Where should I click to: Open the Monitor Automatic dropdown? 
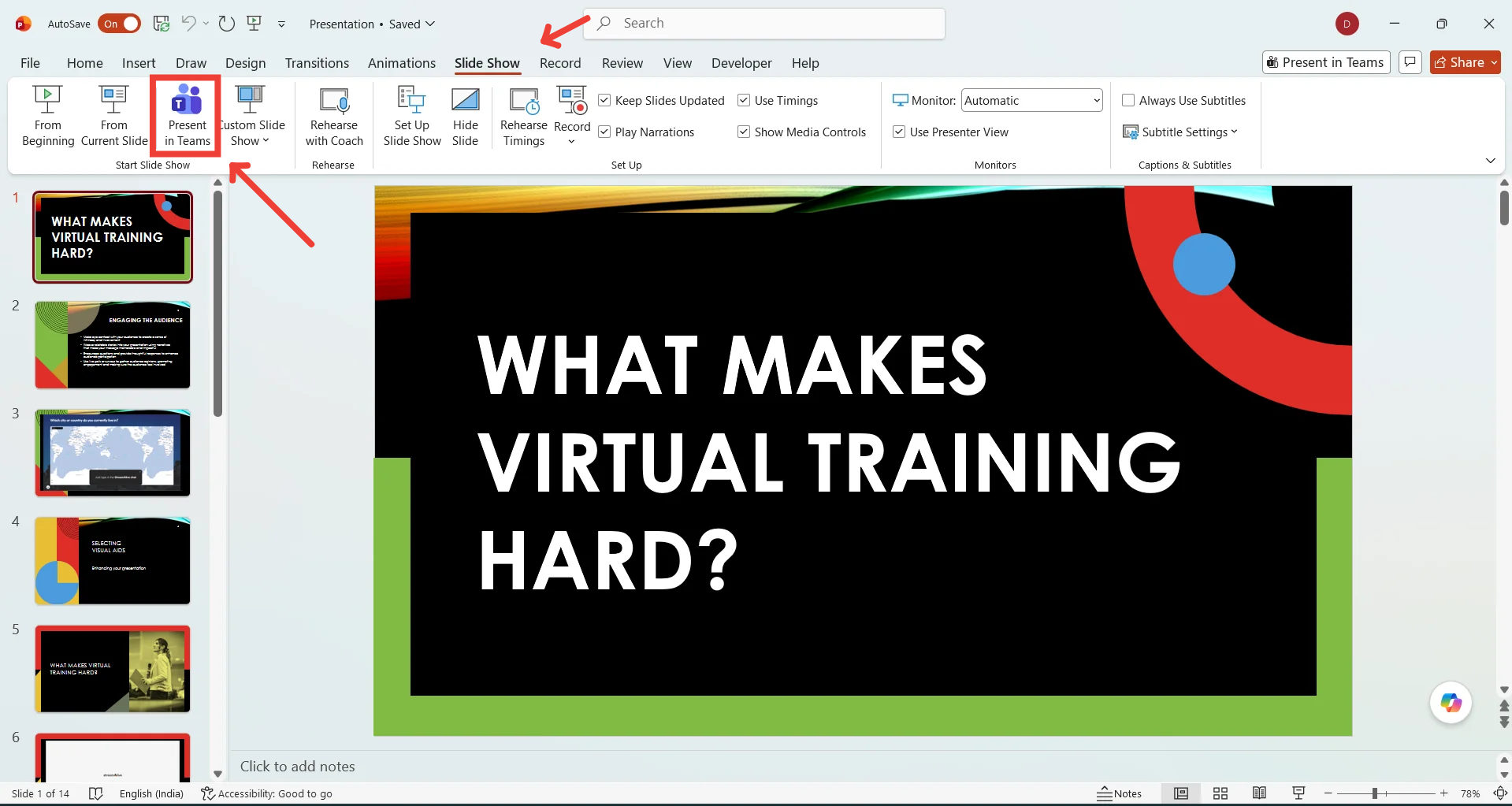[x=1031, y=100]
